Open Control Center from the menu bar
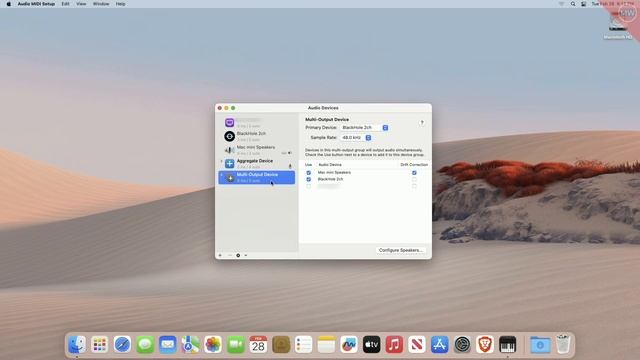 click(584, 4)
